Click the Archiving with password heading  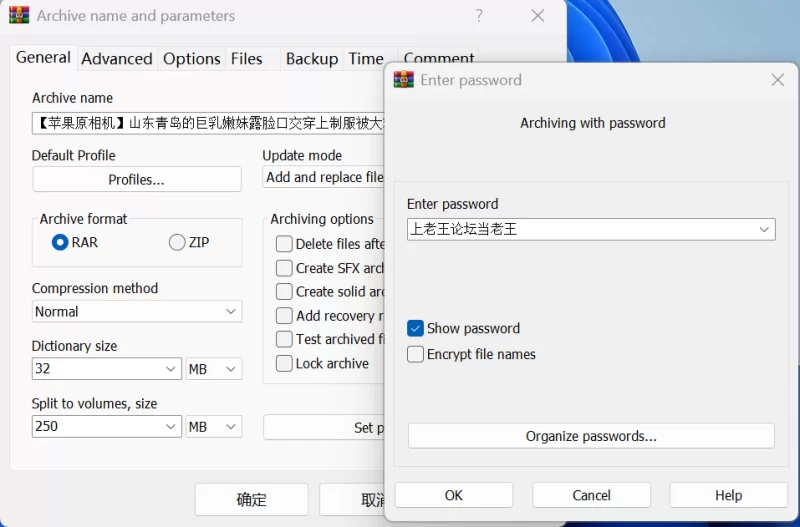tap(592, 123)
